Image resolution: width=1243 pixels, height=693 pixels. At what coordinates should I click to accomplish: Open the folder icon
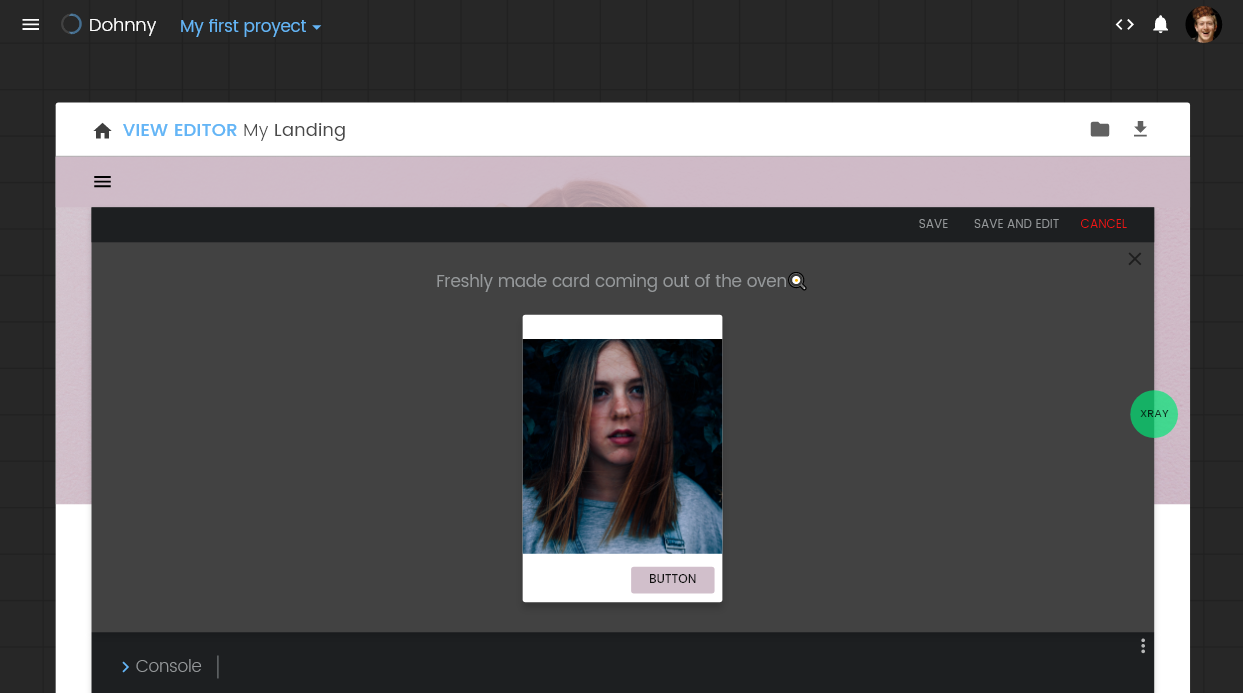click(x=1100, y=129)
